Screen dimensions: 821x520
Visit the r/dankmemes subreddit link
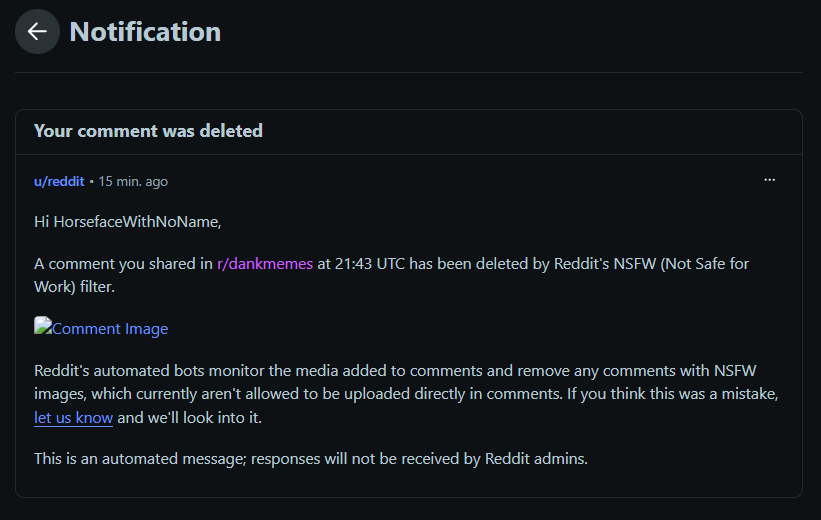click(x=265, y=263)
